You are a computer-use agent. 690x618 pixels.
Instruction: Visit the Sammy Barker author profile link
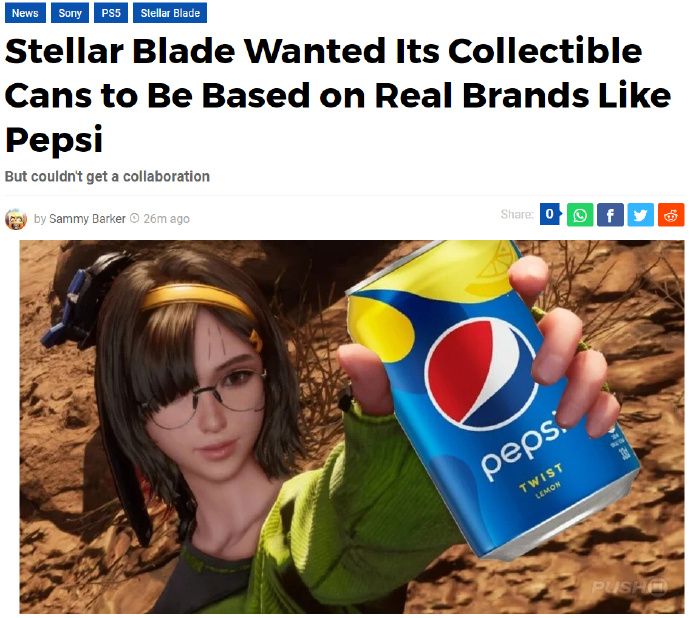pyautogui.click(x=87, y=219)
